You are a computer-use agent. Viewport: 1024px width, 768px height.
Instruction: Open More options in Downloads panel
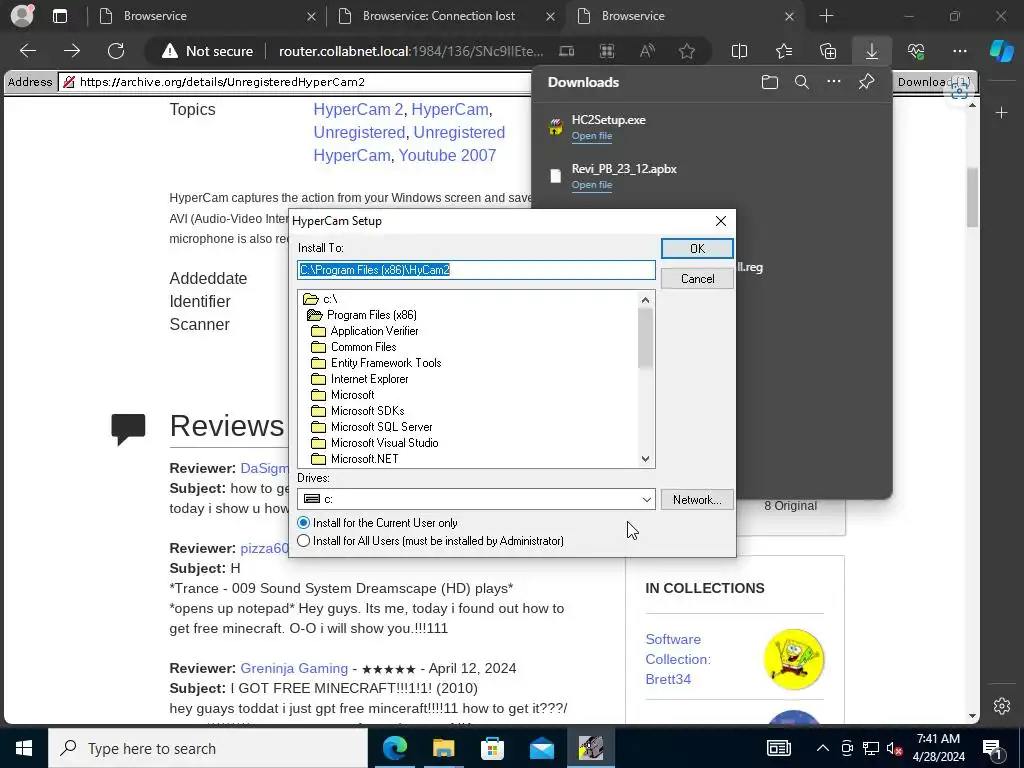(834, 82)
